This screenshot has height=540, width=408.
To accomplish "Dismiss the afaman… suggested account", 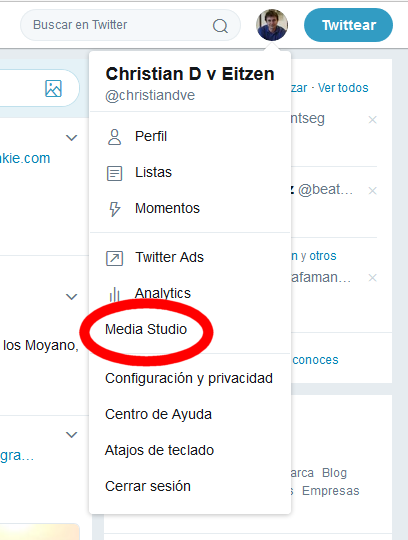I will pyautogui.click(x=372, y=278).
